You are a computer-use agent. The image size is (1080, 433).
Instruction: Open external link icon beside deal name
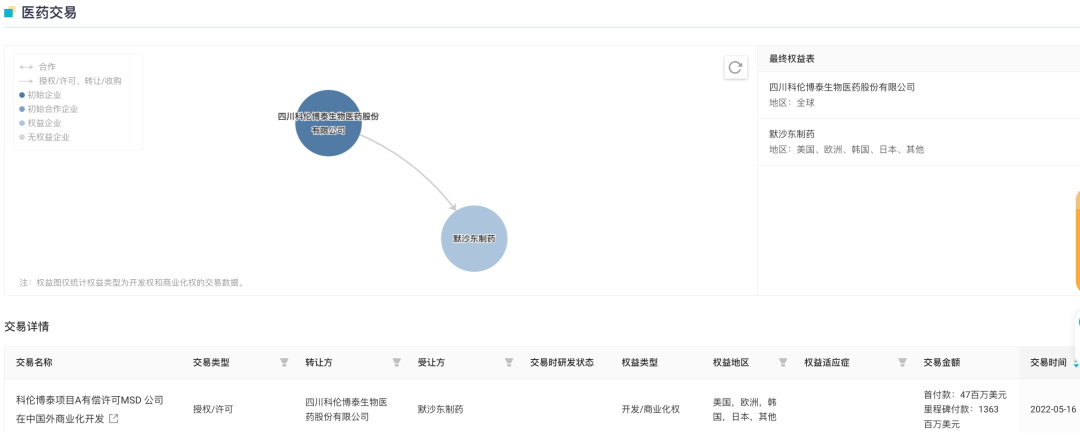tap(114, 419)
